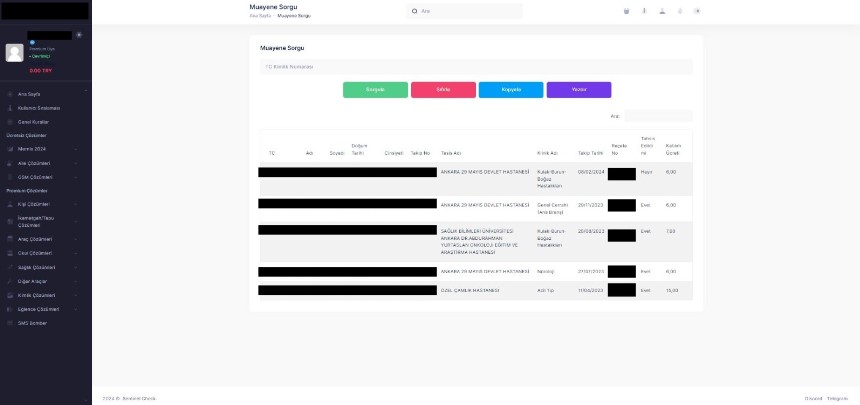The image size is (860, 405).
Task: Click the logout arrow icon at top right
Action: (x=697, y=11)
